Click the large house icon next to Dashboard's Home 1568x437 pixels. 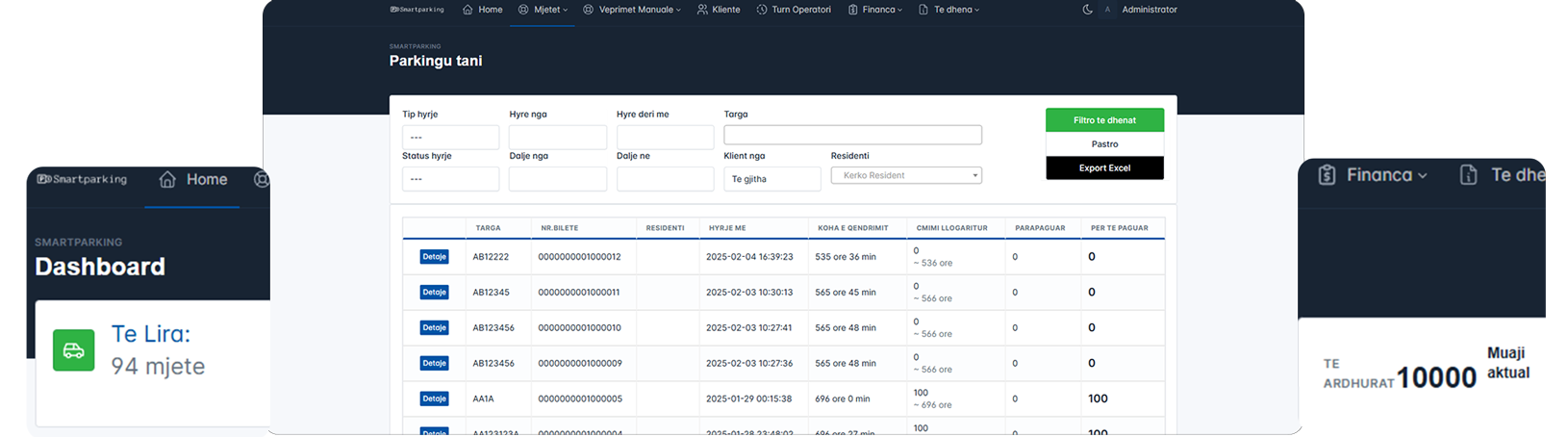[167, 180]
